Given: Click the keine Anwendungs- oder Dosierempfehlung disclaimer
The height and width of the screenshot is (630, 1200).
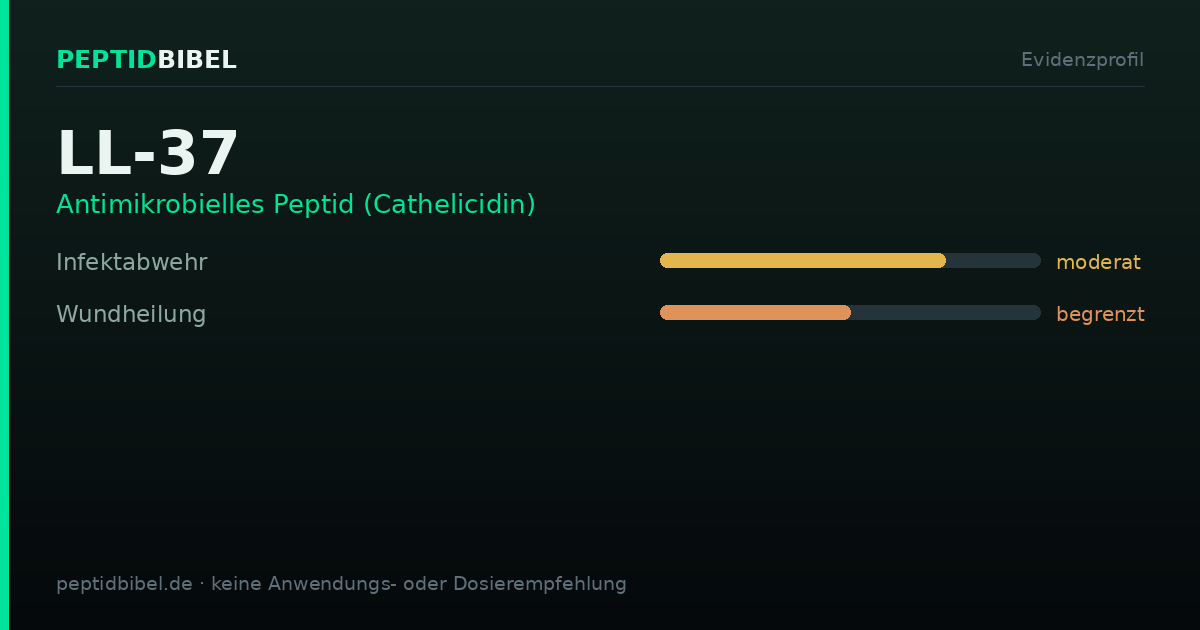Looking at the screenshot, I should tap(419, 584).
